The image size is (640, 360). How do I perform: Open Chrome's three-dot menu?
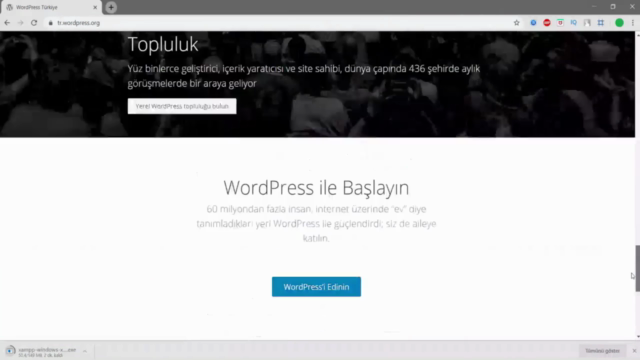coord(633,23)
